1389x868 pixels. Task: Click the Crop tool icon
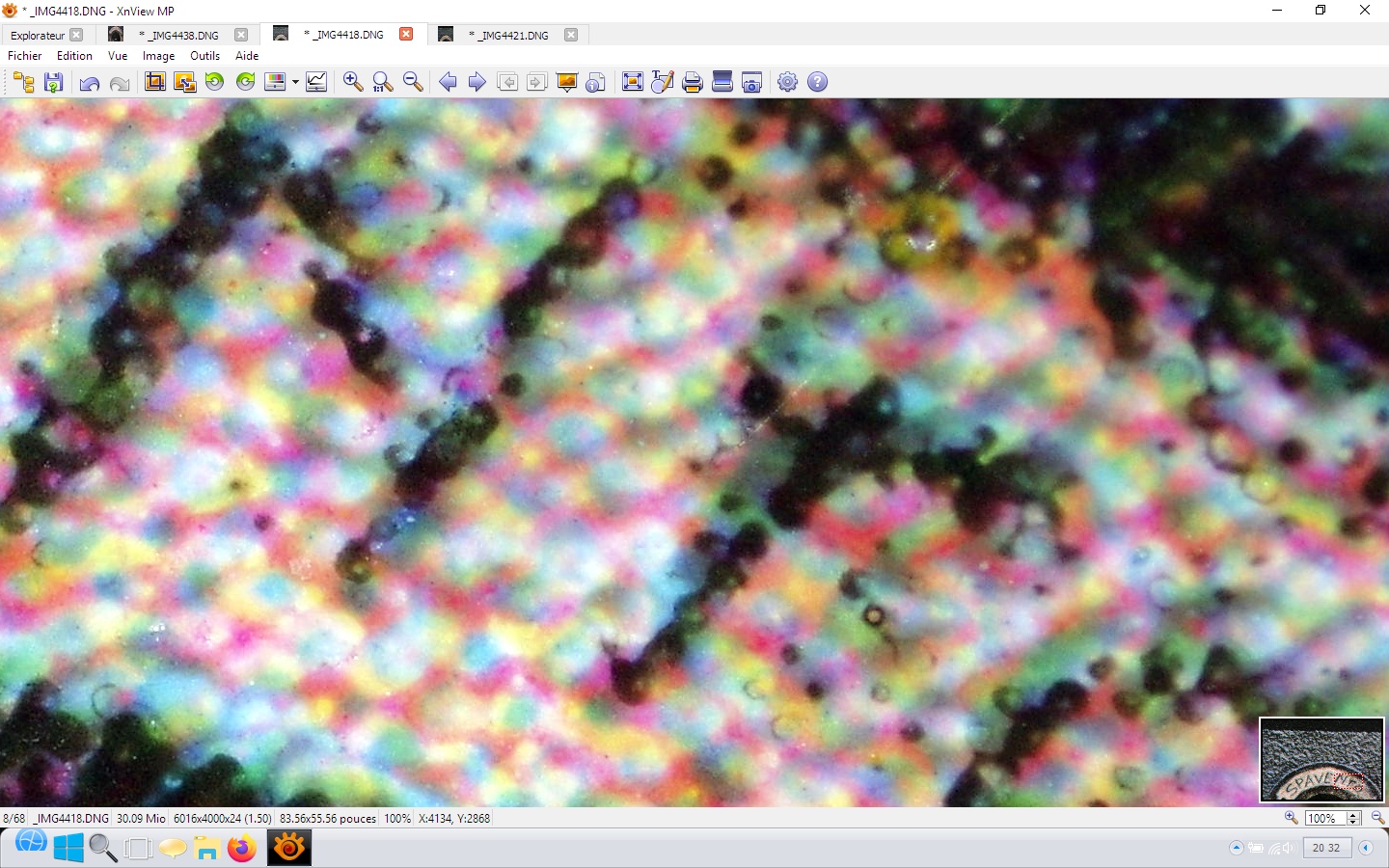pos(154,82)
